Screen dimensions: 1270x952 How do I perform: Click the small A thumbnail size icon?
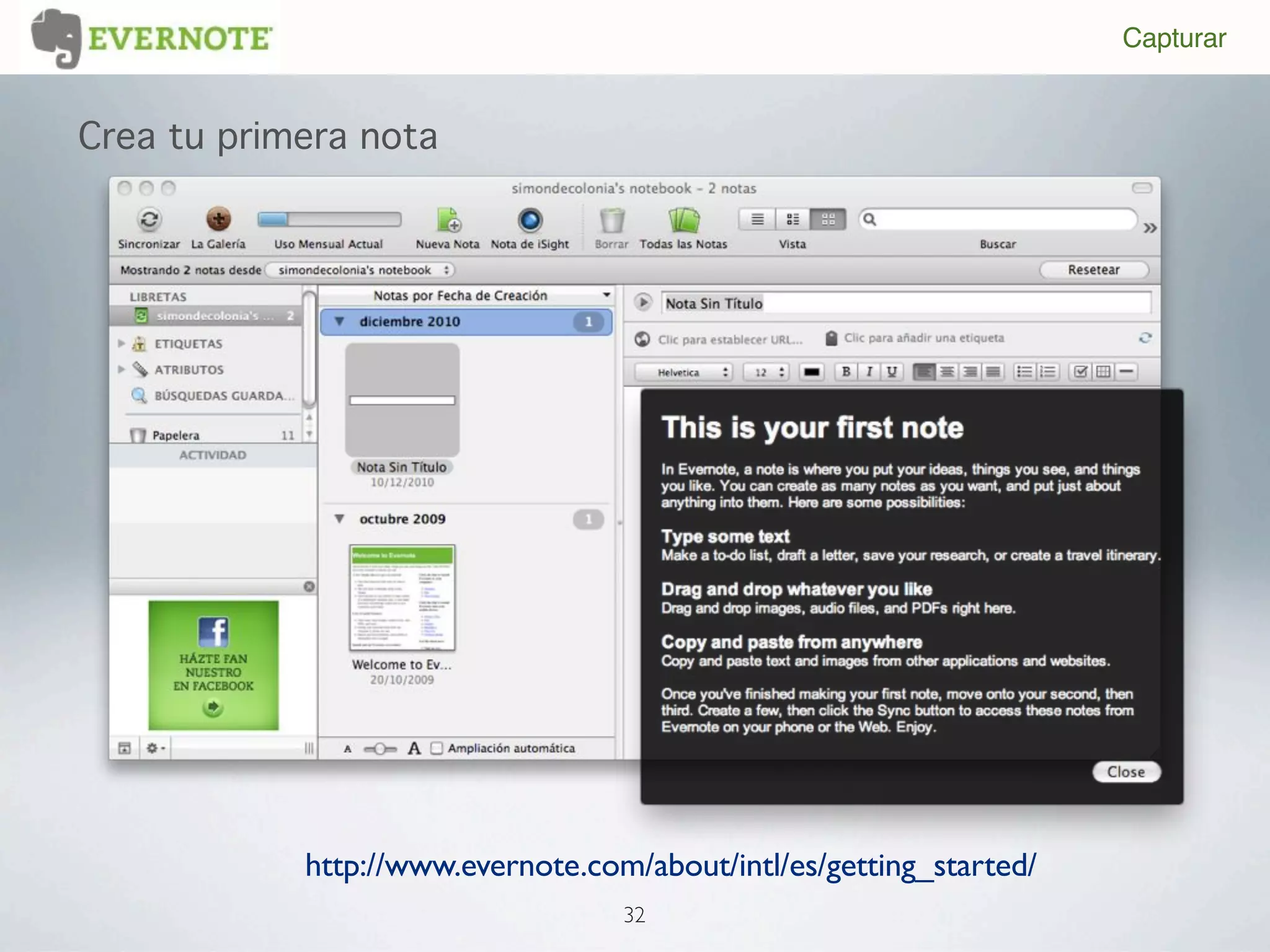pos(348,749)
